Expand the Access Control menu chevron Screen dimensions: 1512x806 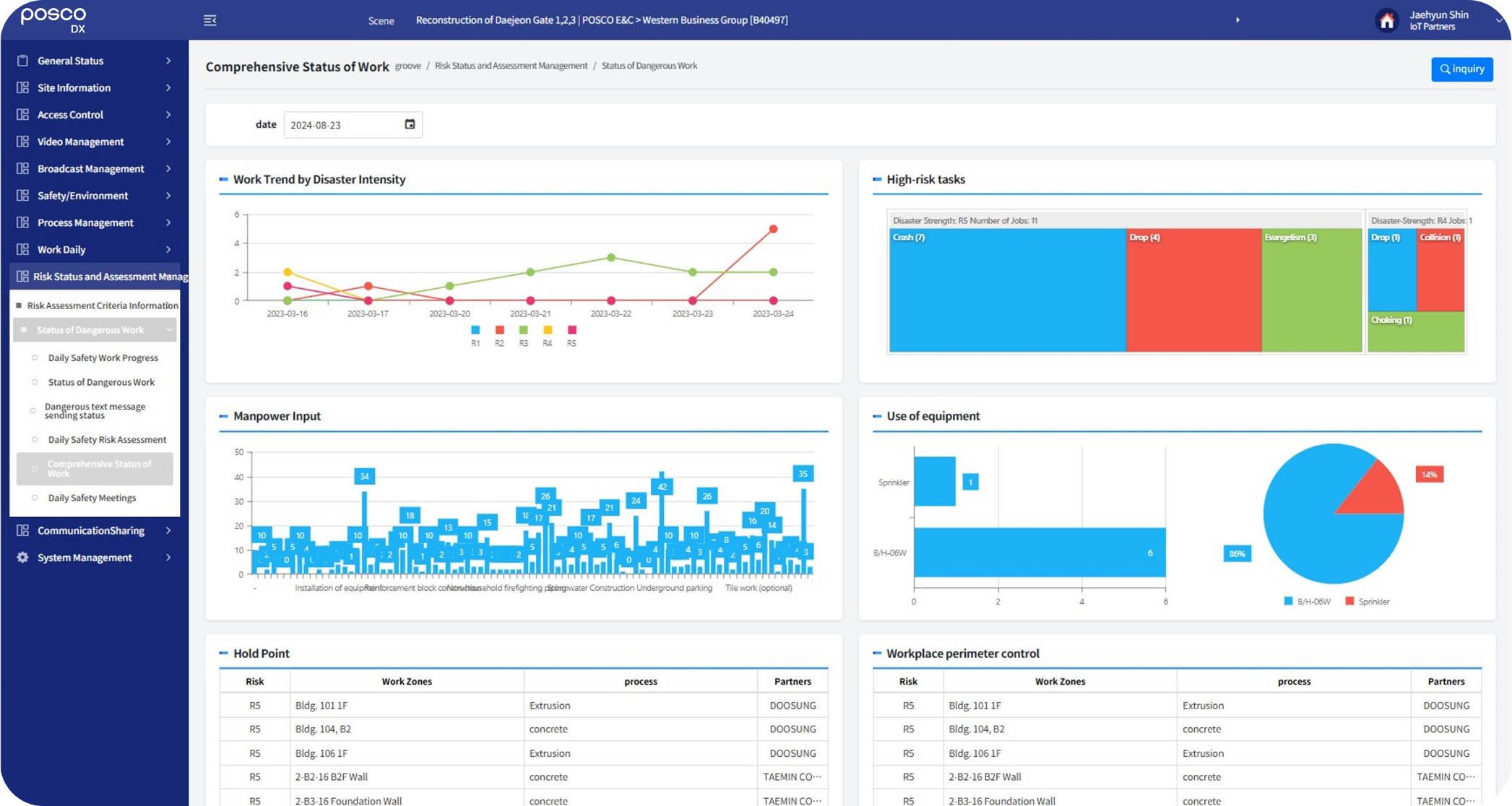click(168, 114)
